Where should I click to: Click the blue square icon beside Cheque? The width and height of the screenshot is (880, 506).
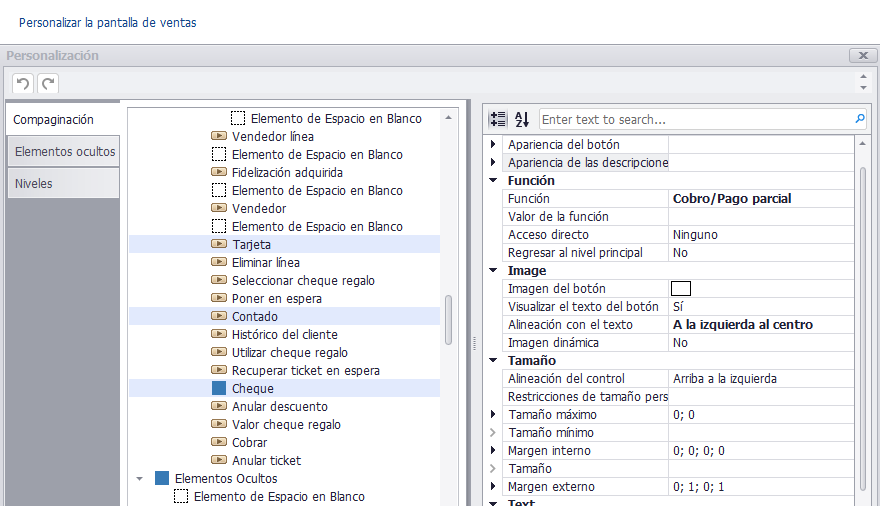tap(219, 388)
